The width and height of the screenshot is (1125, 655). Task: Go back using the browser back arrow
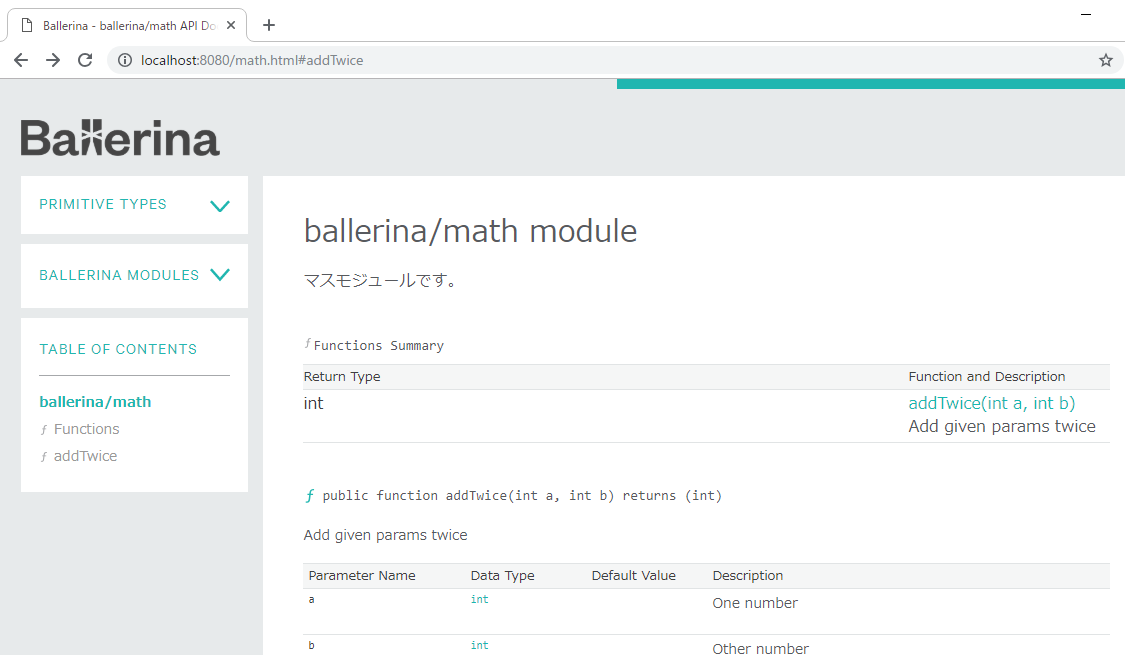21,60
